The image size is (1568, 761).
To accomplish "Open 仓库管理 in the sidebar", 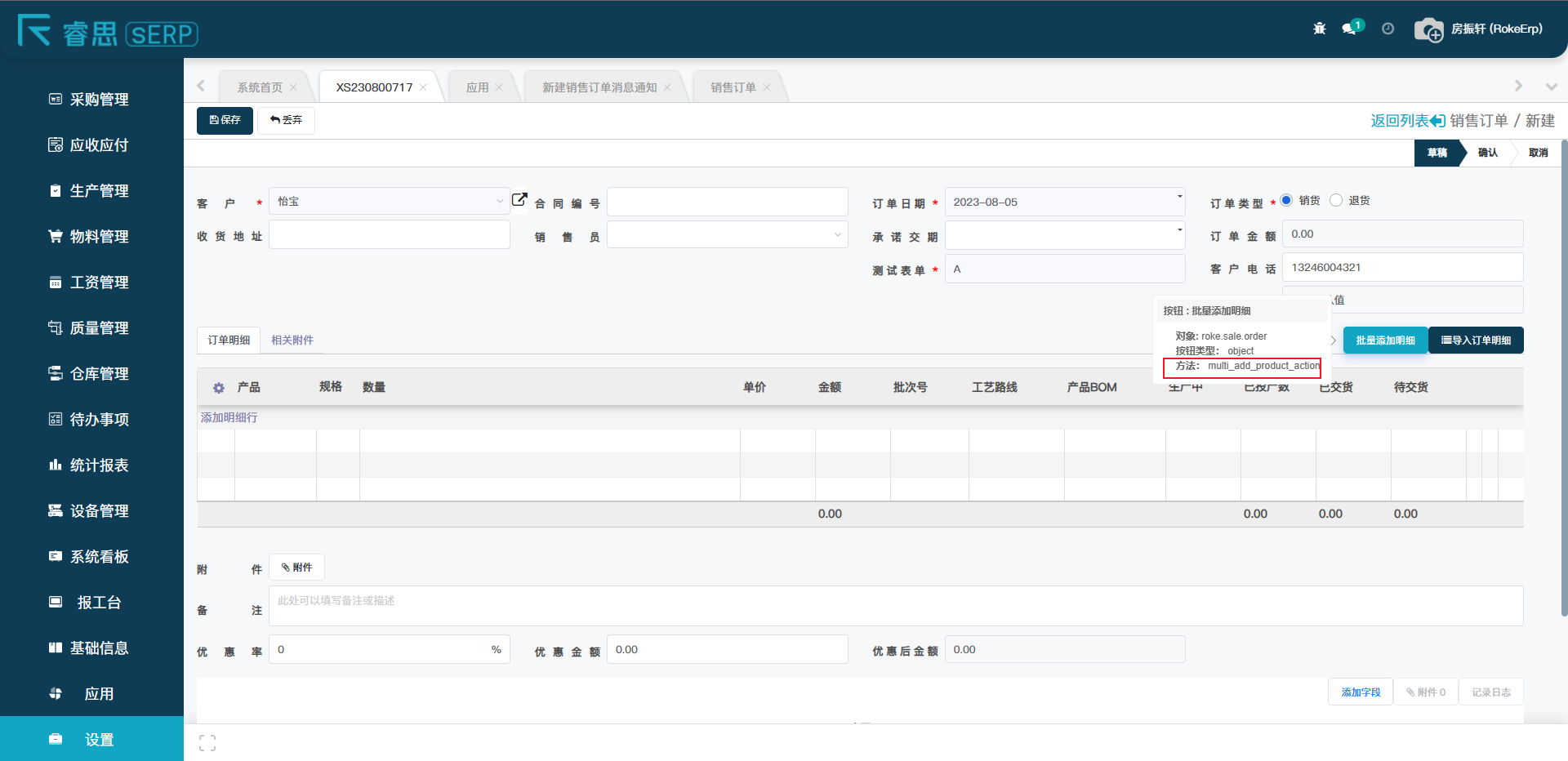I will tap(99, 374).
